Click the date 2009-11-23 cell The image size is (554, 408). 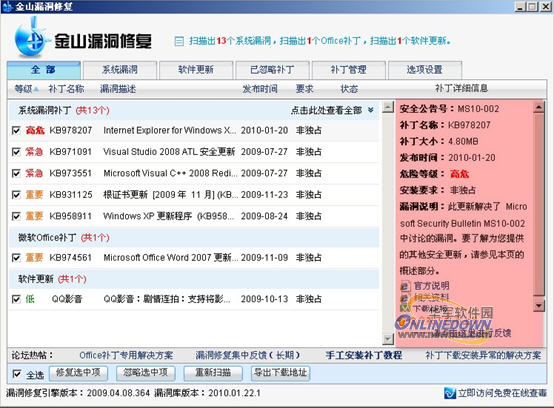point(265,195)
